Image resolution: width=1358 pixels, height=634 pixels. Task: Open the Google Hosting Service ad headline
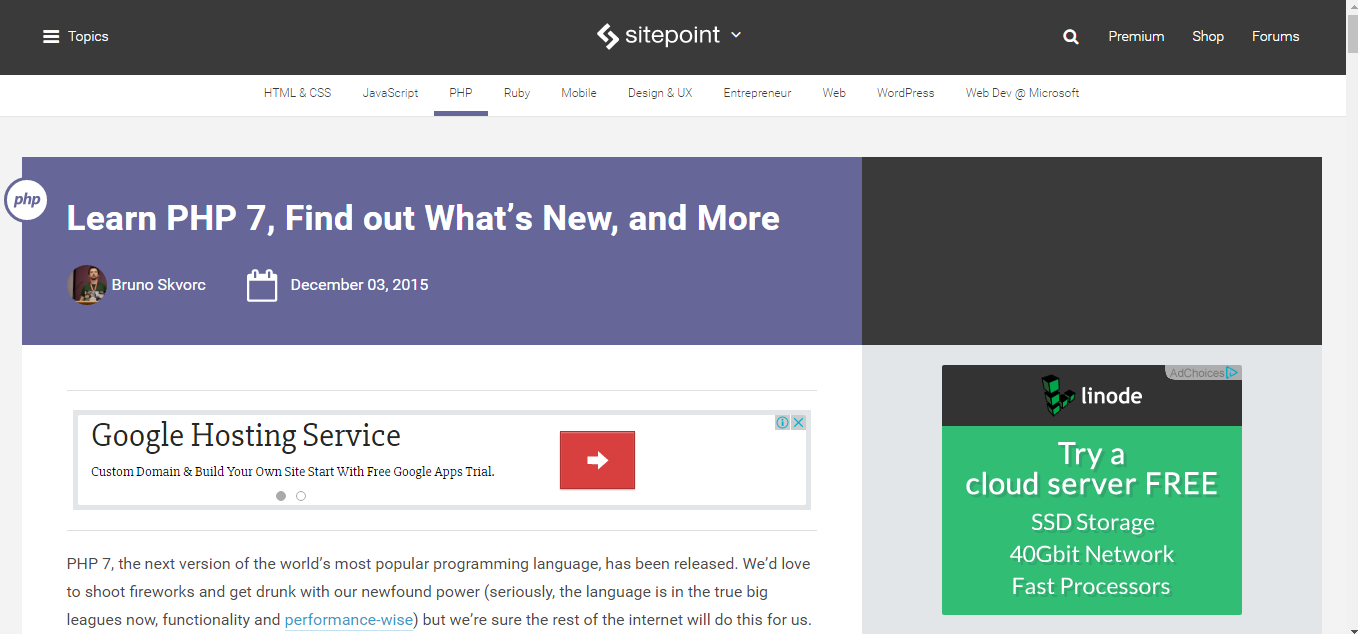point(246,436)
